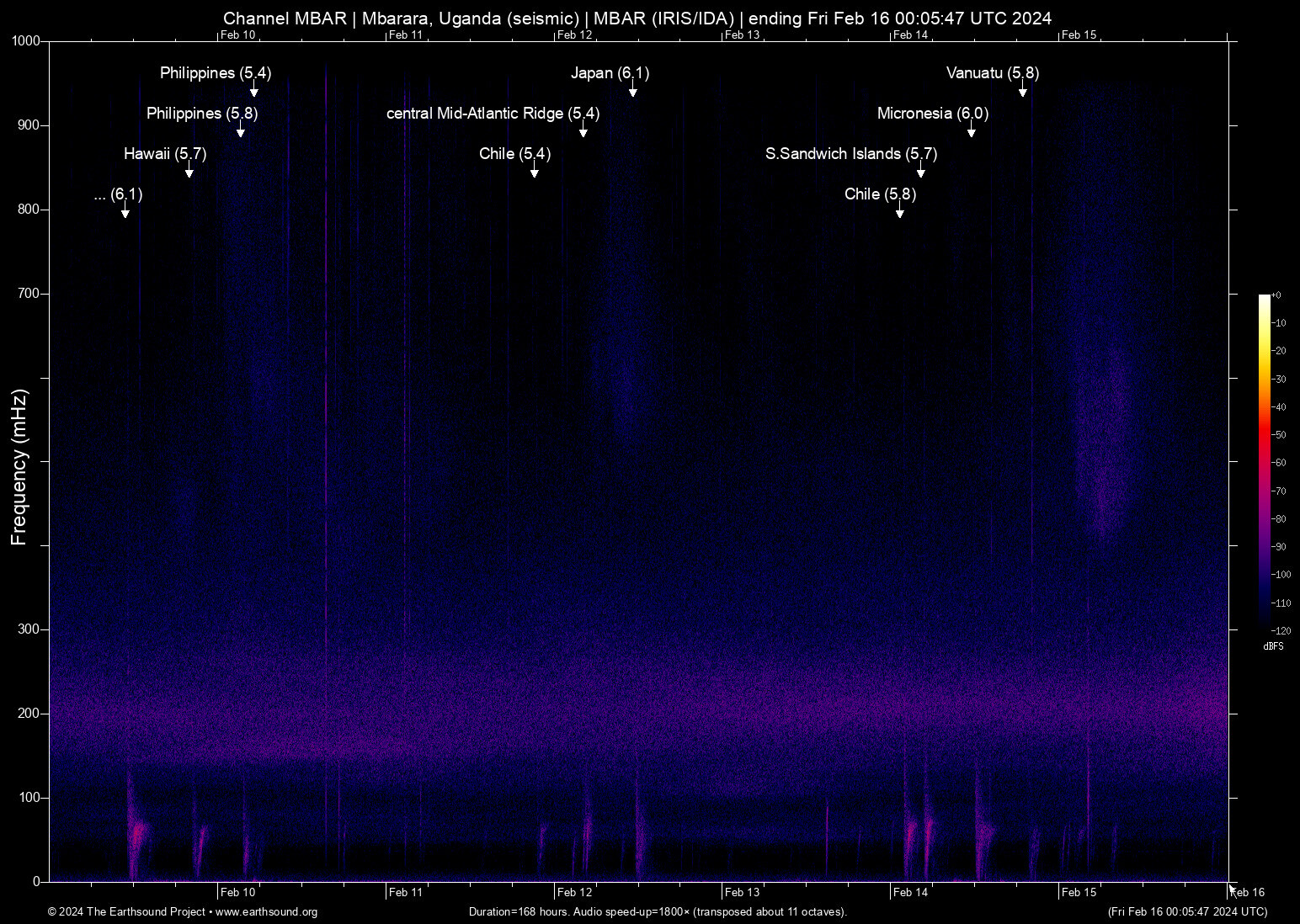The width and height of the screenshot is (1300, 924).
Task: Click the Hawaii (5.7) arrow indicator
Action: [189, 171]
